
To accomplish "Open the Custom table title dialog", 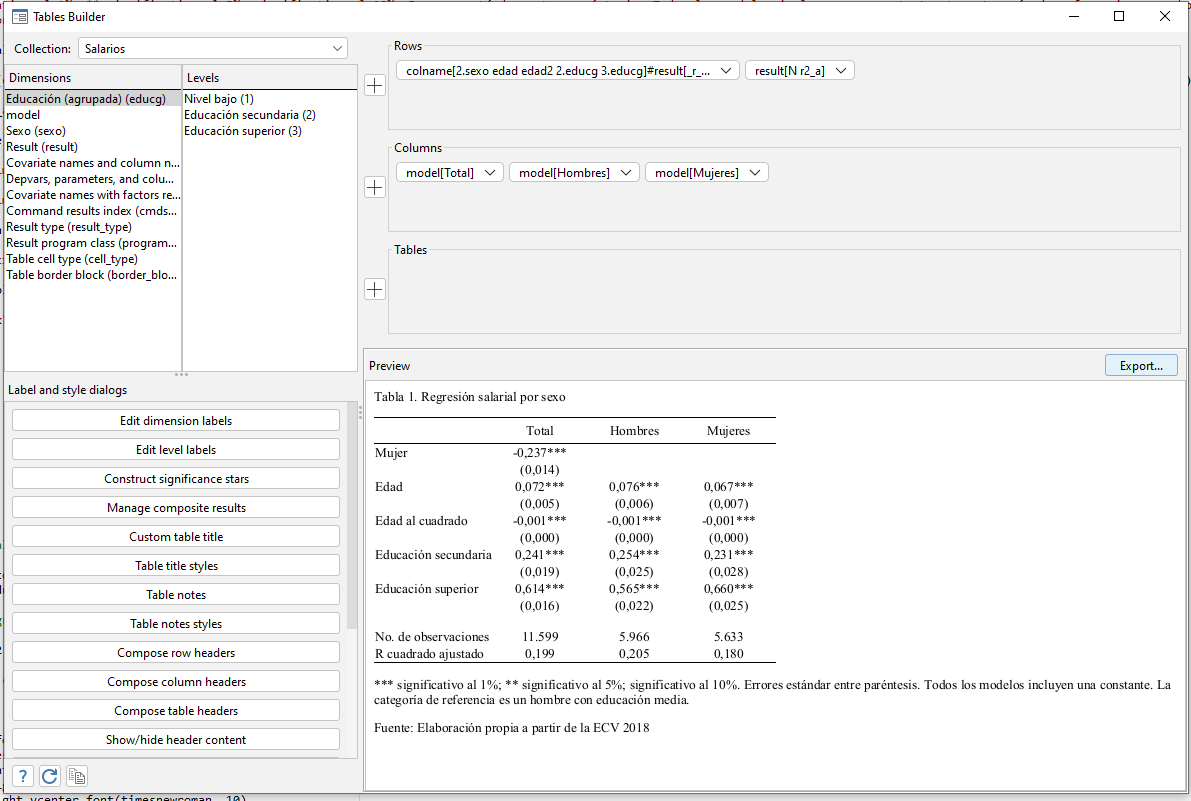I will (175, 536).
